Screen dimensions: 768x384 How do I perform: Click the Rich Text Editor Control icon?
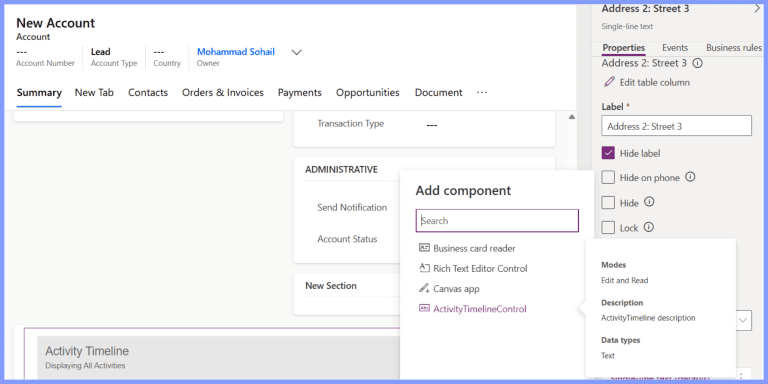tap(424, 268)
